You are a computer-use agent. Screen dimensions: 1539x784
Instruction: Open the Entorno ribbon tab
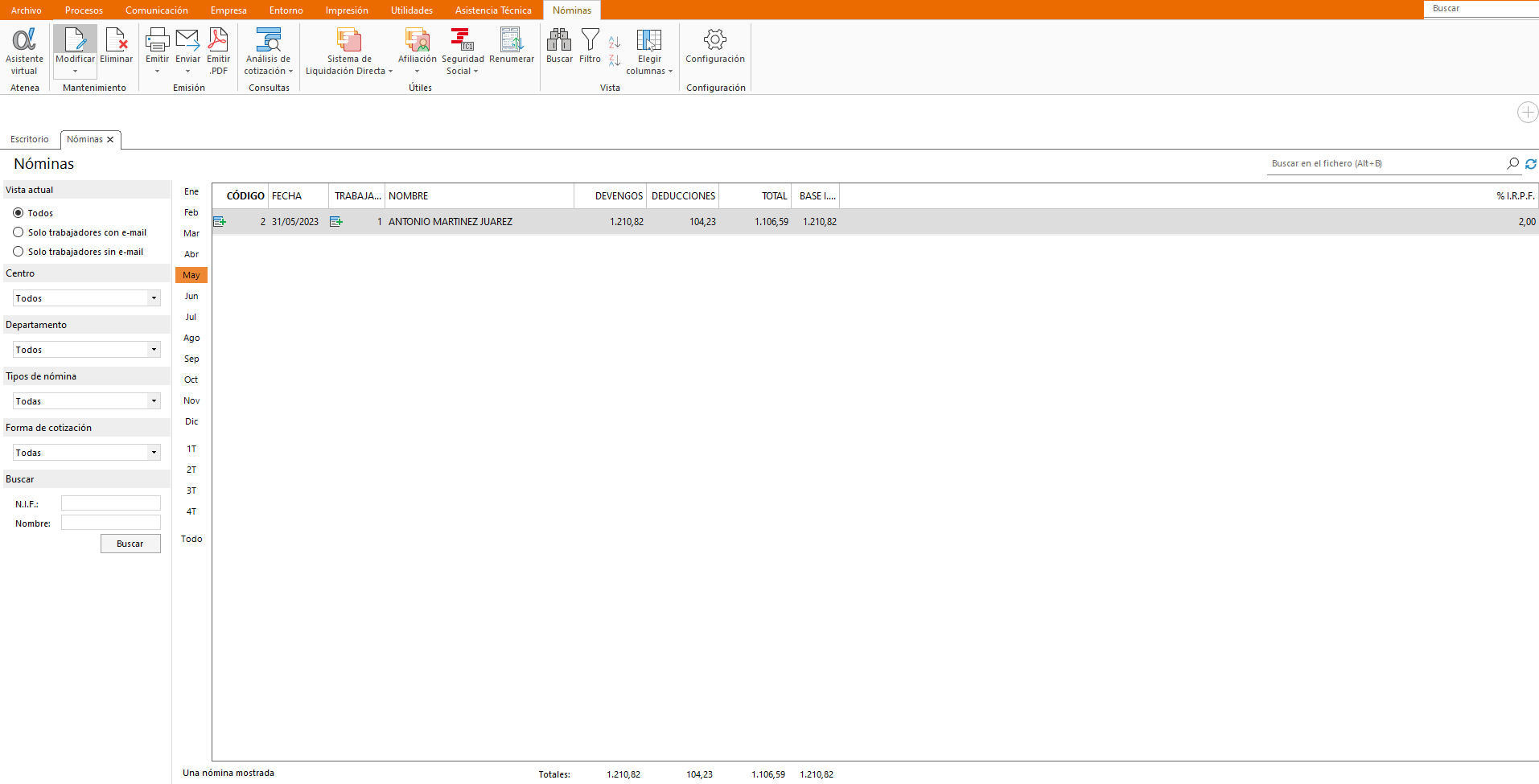tap(286, 10)
